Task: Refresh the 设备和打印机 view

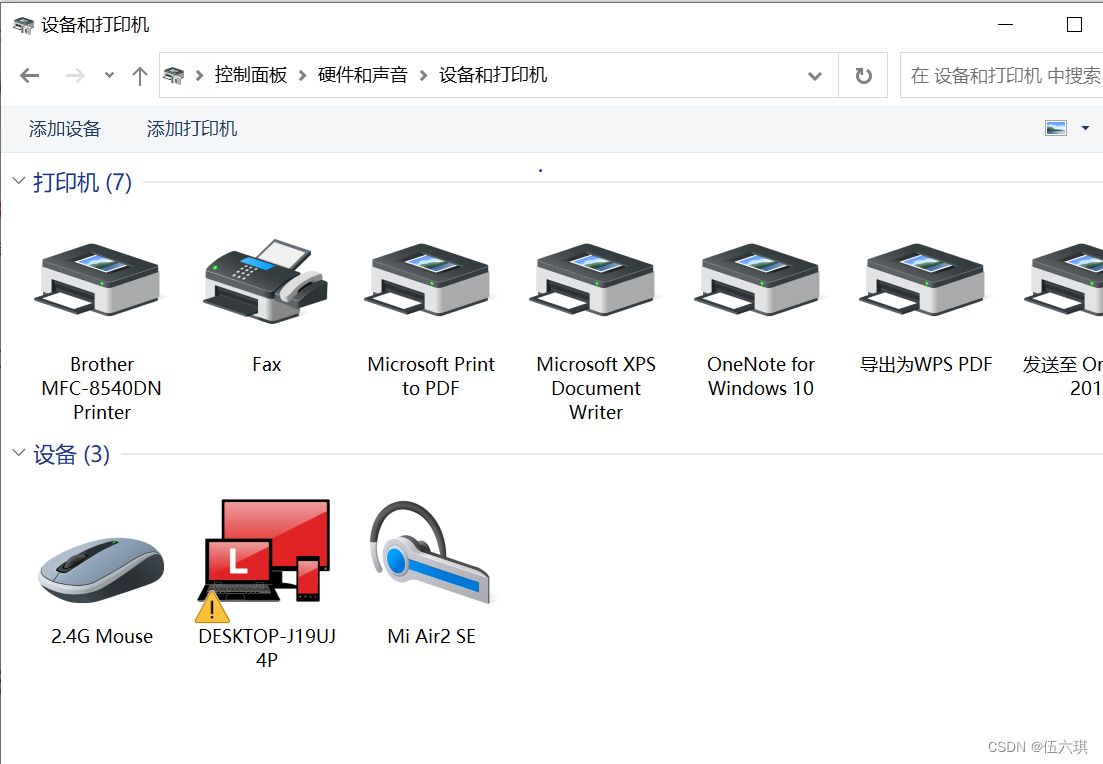Action: coord(863,75)
